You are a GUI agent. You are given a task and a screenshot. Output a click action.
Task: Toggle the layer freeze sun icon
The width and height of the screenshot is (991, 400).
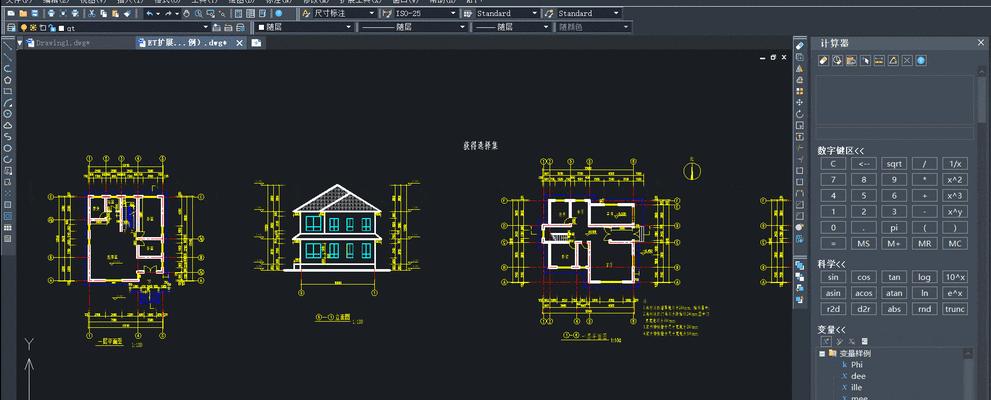tap(33, 27)
